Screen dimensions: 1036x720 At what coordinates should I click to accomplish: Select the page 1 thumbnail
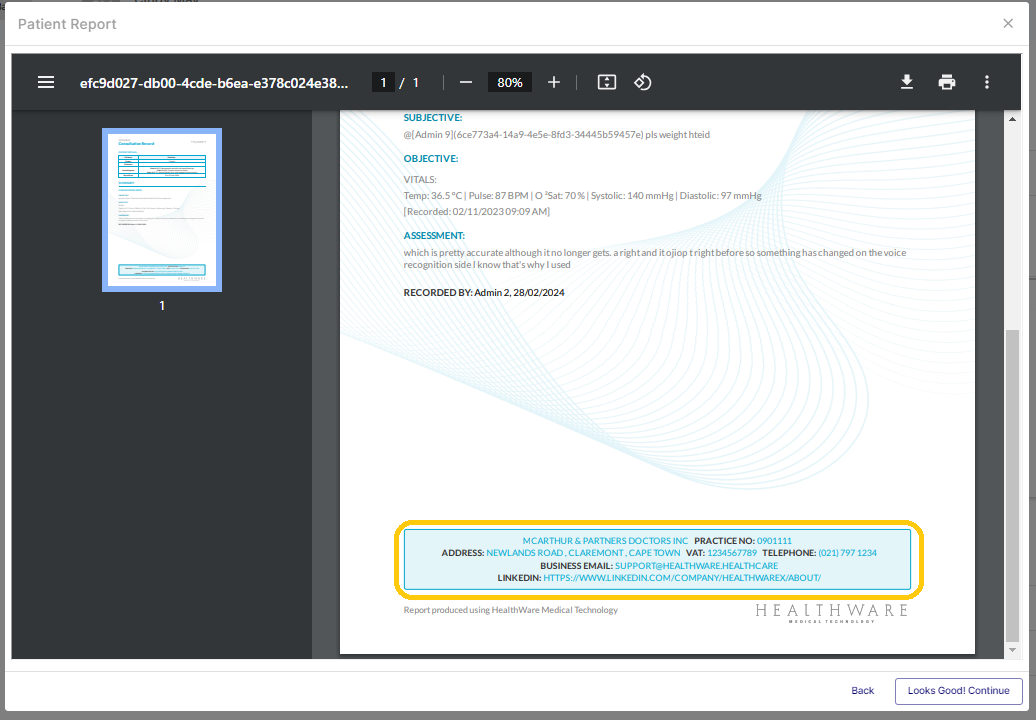(162, 210)
